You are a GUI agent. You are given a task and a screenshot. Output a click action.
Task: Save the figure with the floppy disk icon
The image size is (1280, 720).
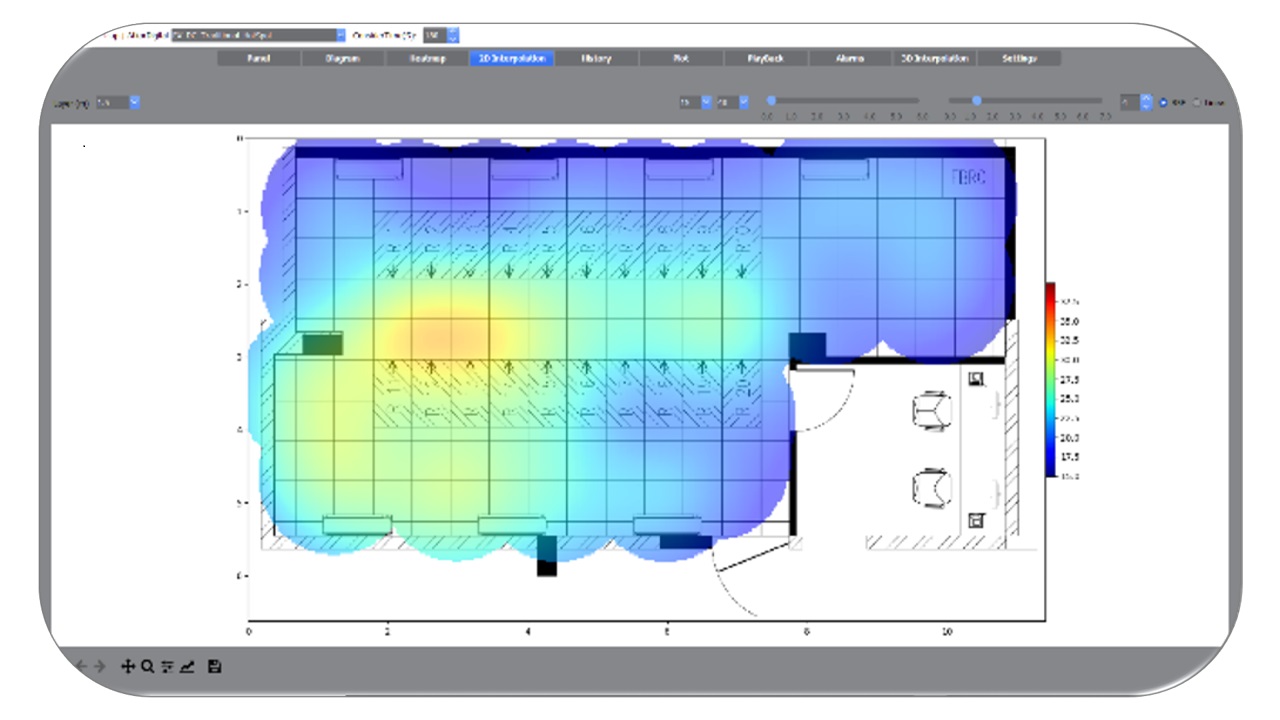214,667
